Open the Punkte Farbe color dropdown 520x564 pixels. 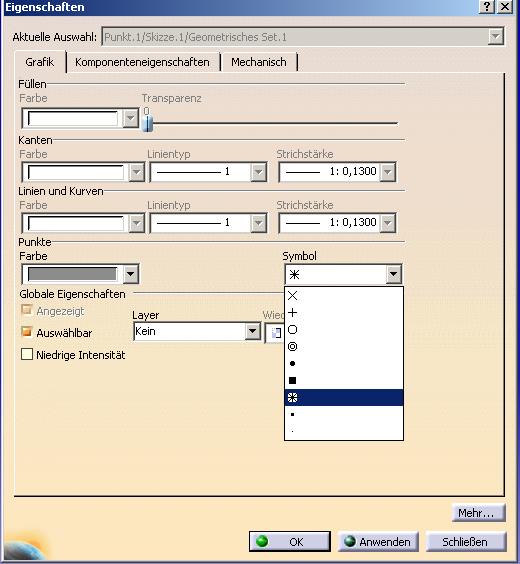(x=131, y=274)
